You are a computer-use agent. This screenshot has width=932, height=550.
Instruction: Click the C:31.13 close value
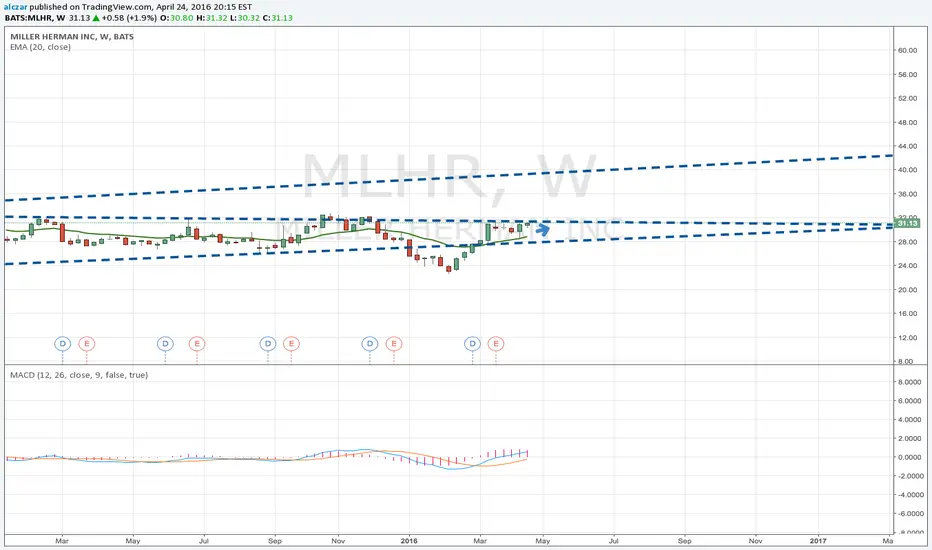pyautogui.click(x=278, y=18)
